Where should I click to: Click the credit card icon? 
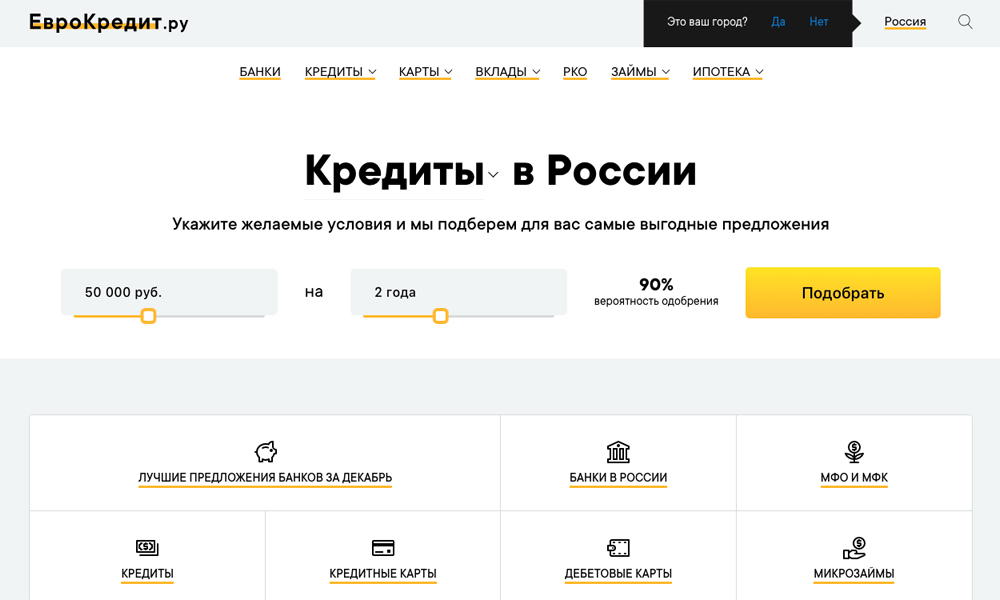(383, 547)
